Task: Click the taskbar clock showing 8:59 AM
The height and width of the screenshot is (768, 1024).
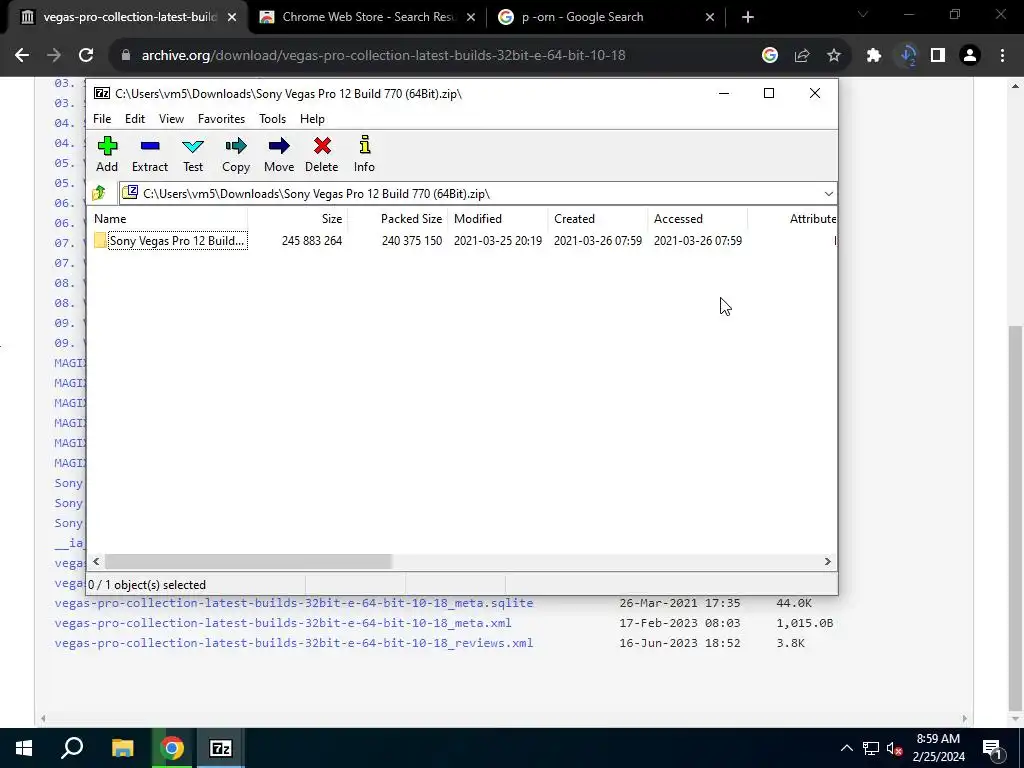Action: click(938, 748)
